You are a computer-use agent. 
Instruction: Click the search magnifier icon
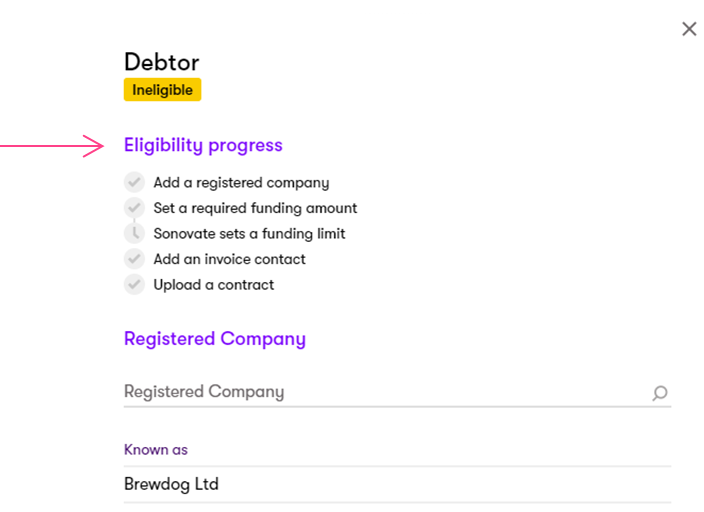pyautogui.click(x=660, y=393)
